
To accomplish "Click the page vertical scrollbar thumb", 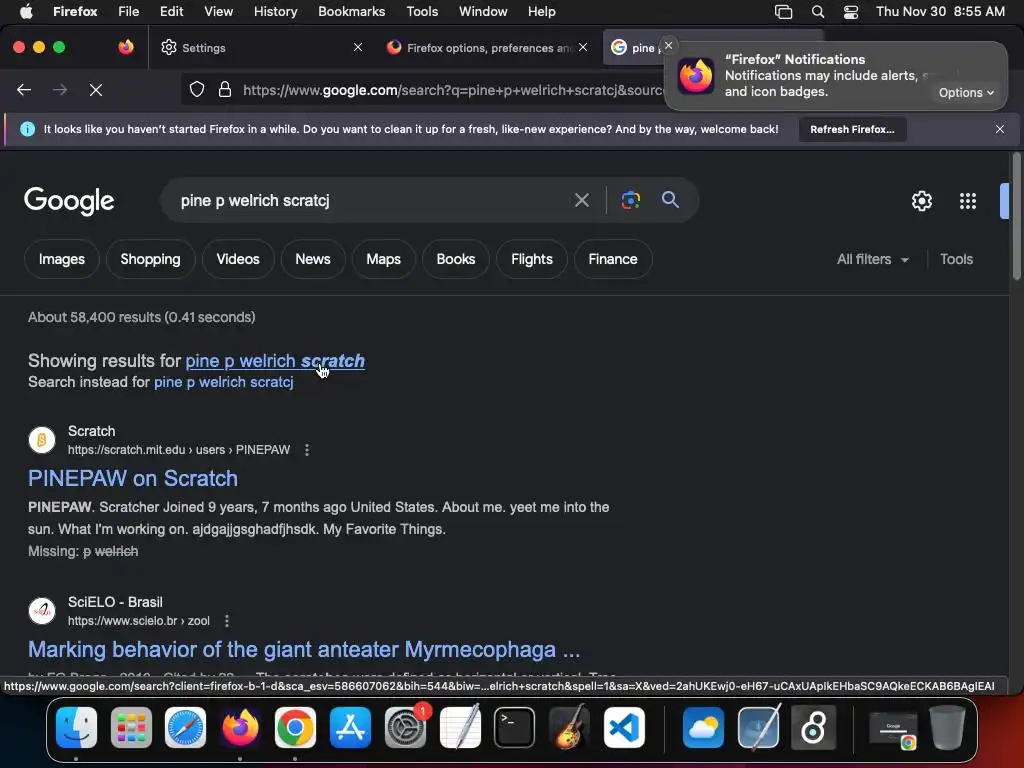I will point(1016,217).
